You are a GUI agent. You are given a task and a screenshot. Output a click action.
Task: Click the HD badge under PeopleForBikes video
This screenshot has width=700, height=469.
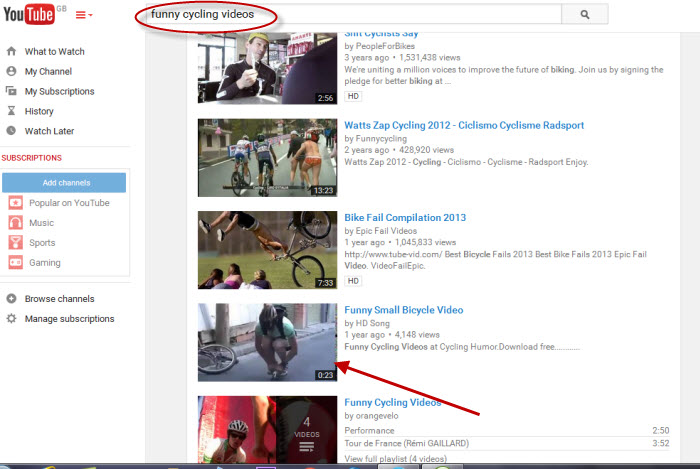pyautogui.click(x=353, y=96)
